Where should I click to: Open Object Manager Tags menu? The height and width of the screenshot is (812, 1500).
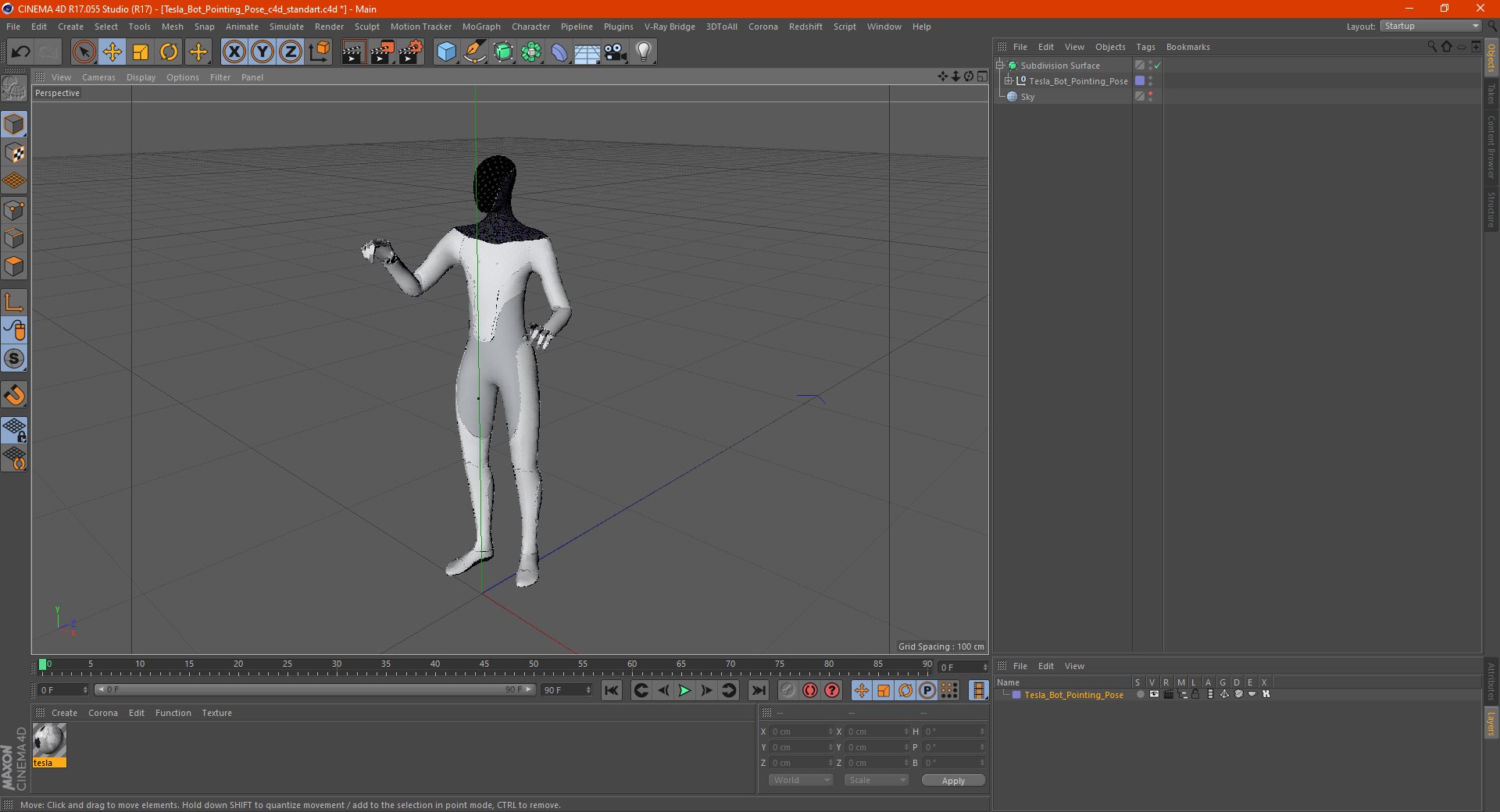(x=1145, y=47)
